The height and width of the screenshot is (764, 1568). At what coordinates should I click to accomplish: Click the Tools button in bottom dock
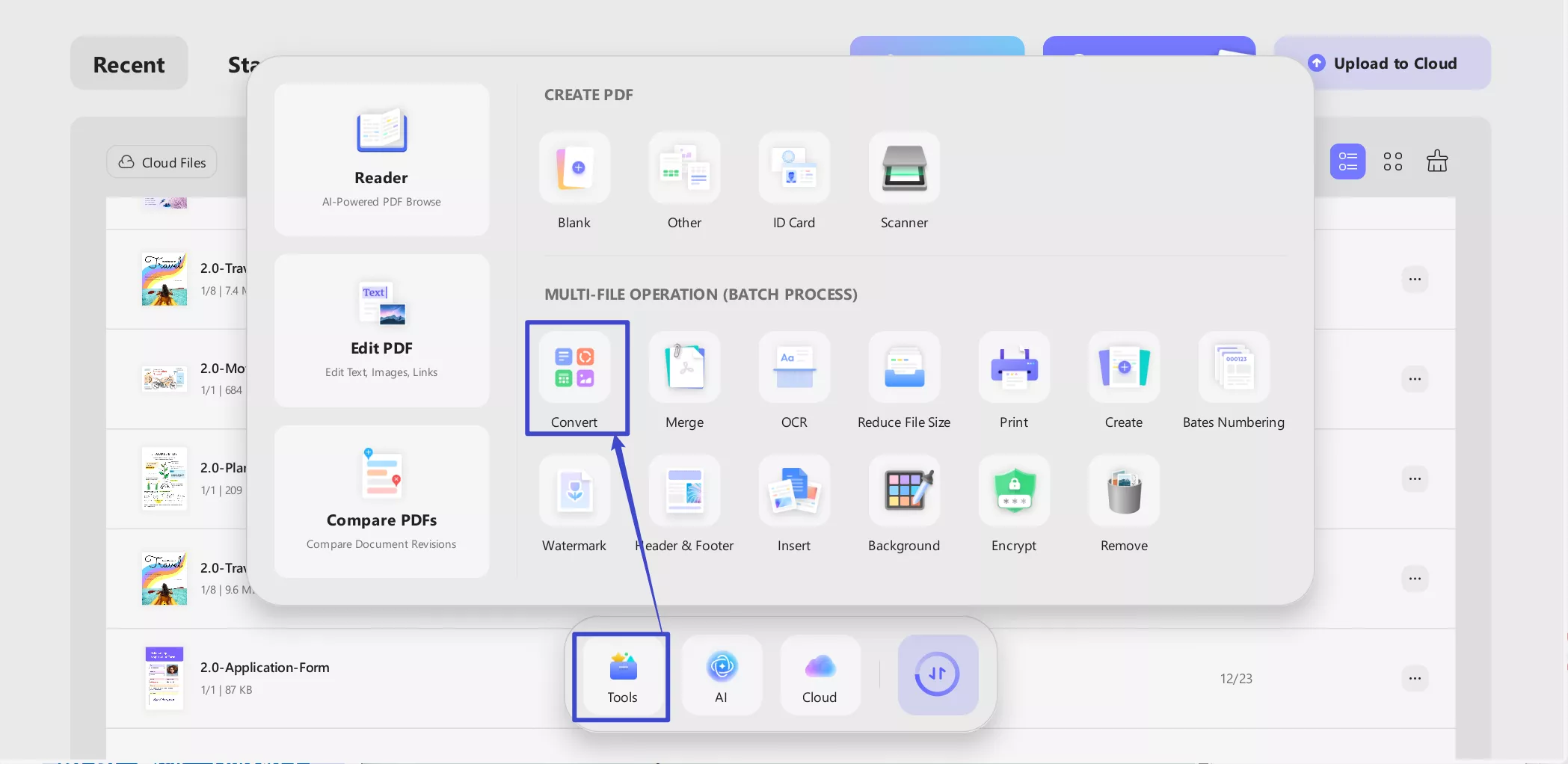pyautogui.click(x=622, y=675)
